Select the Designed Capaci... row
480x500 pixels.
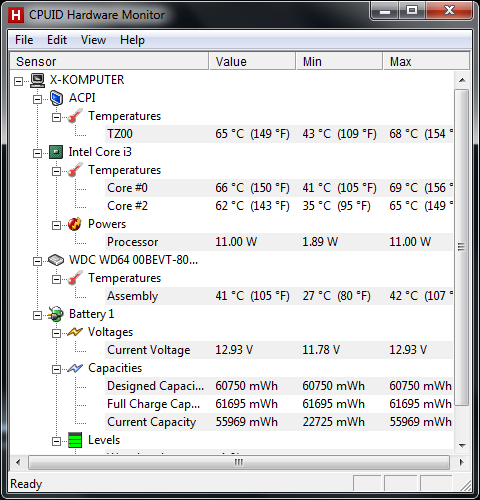(x=279, y=386)
